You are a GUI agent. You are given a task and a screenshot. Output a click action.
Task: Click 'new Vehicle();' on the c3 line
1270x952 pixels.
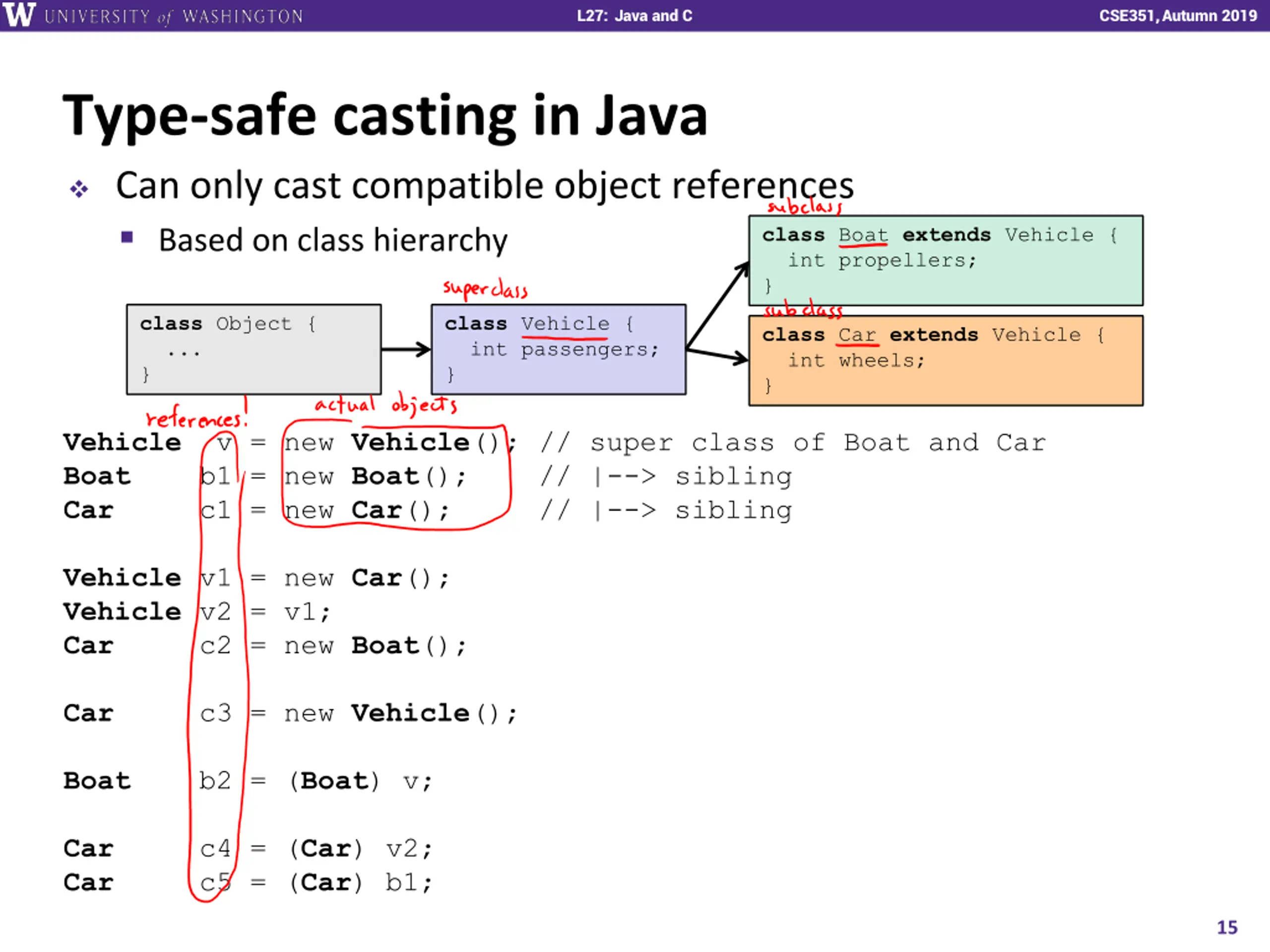401,714
